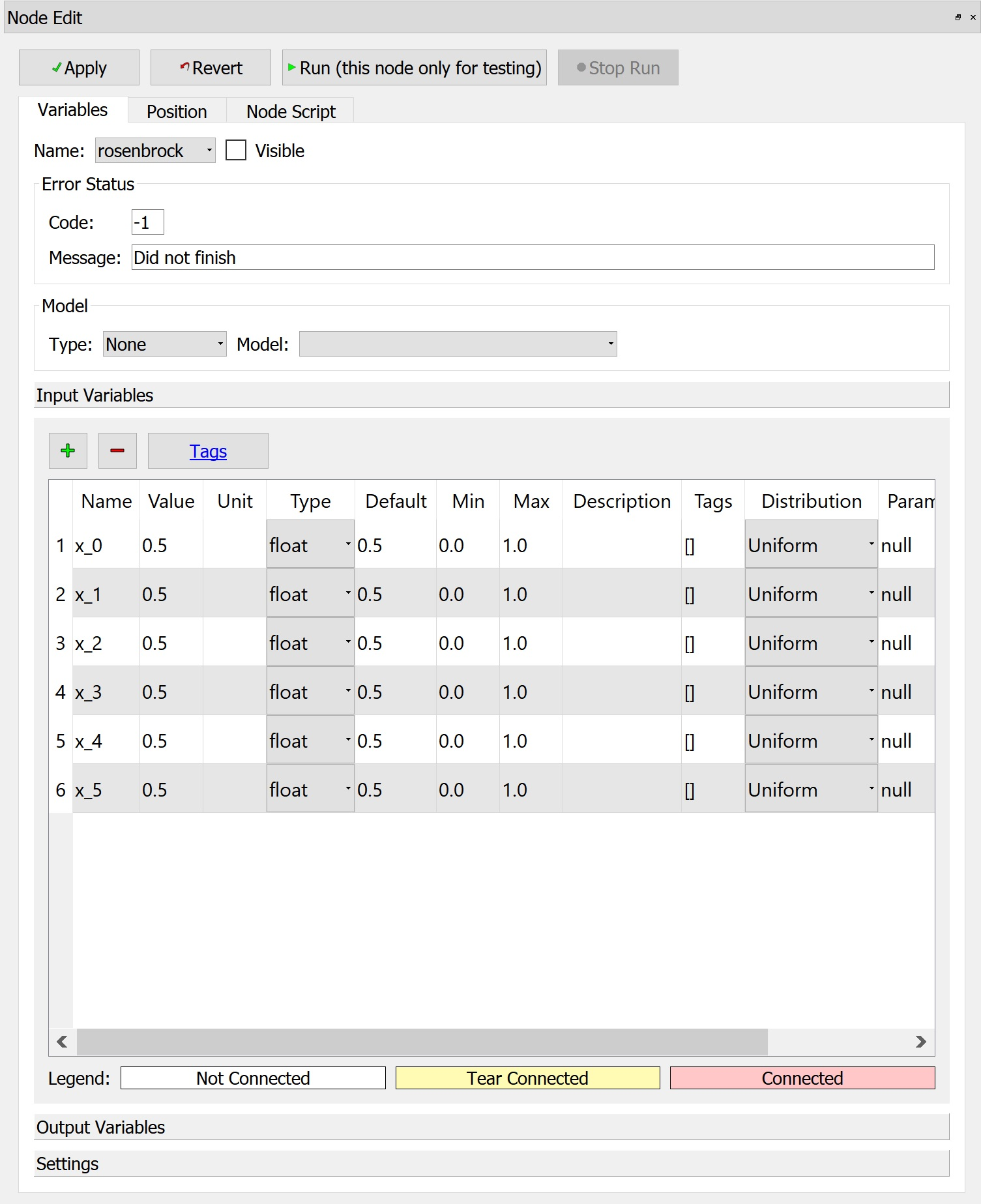
Task: Open the Tags link
Action: 208,450
